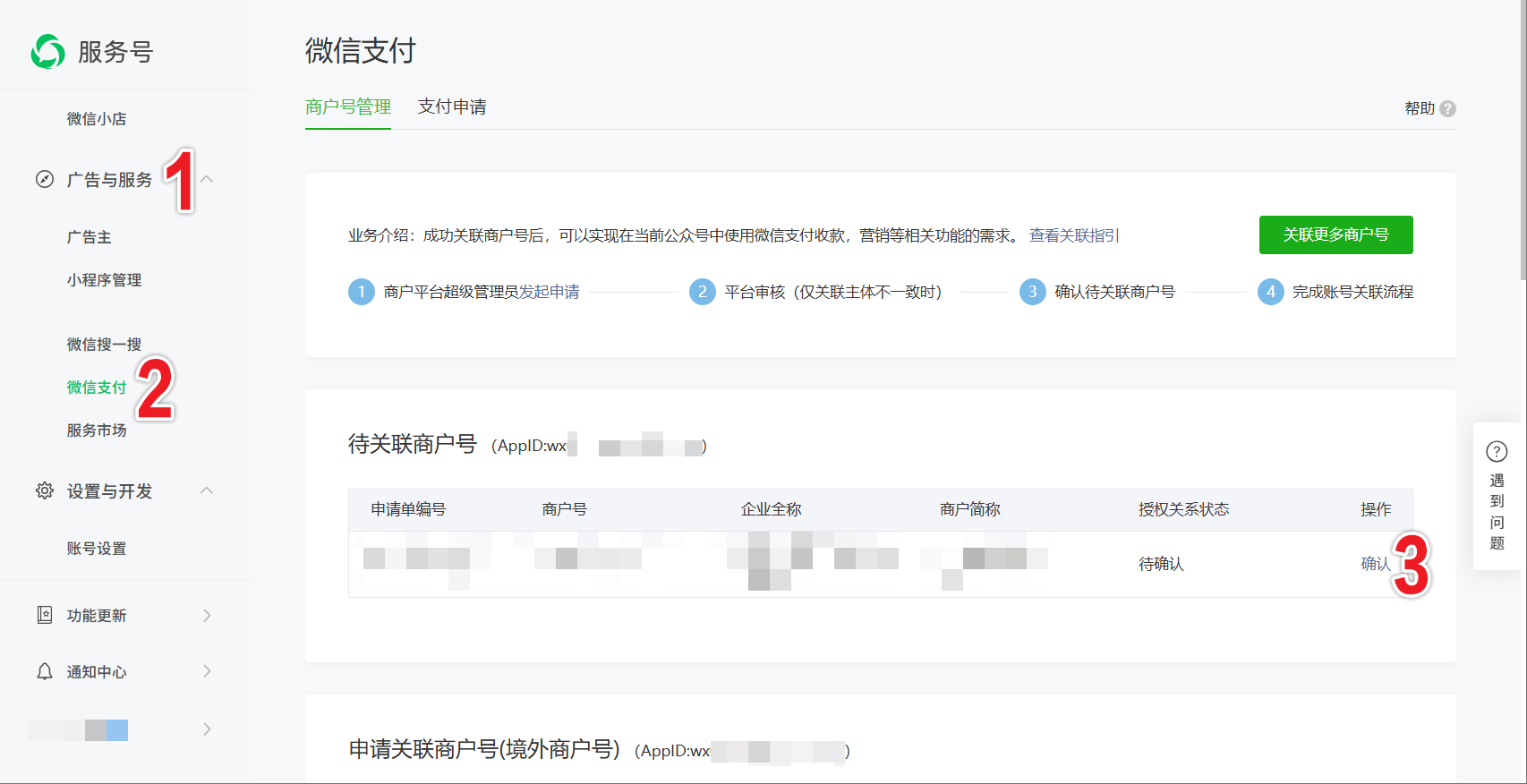Click the 设置与开发 section label

(109, 491)
